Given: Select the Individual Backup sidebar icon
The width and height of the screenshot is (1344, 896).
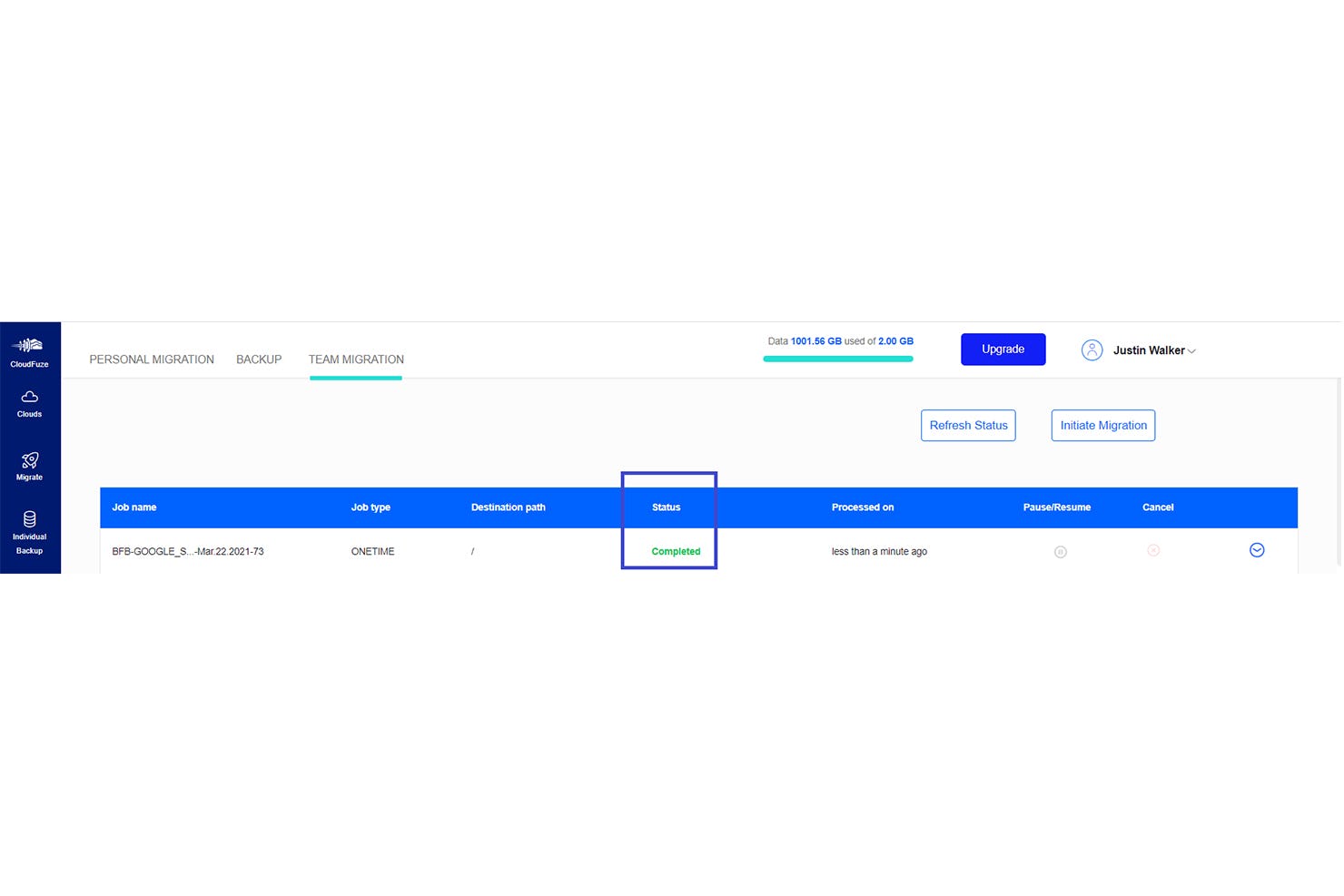Looking at the screenshot, I should 29,527.
